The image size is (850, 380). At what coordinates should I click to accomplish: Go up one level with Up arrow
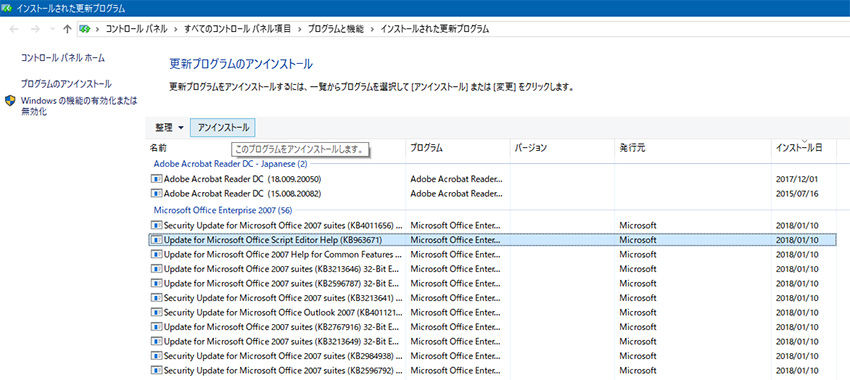[67, 29]
